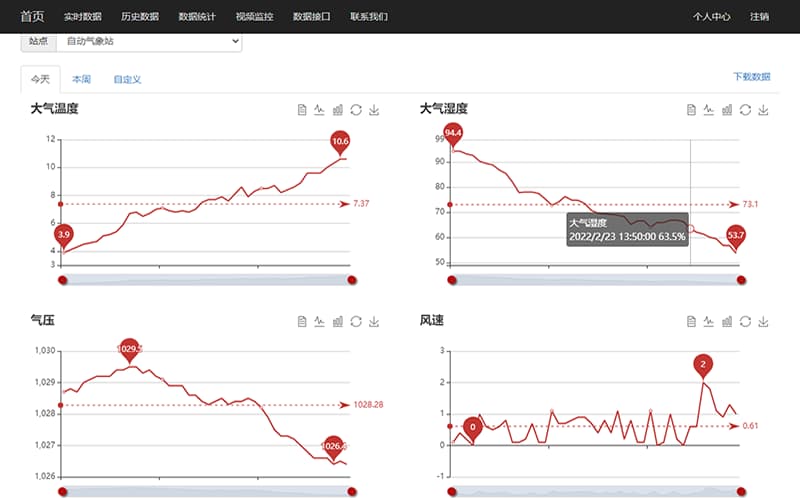Switch to the 本周 tab

(x=82, y=79)
